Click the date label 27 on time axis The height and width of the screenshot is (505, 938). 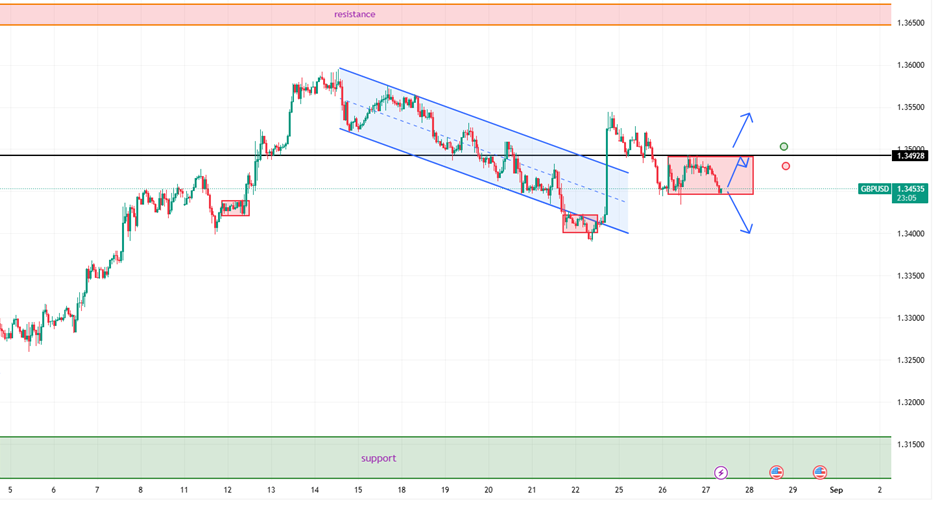[x=706, y=490]
